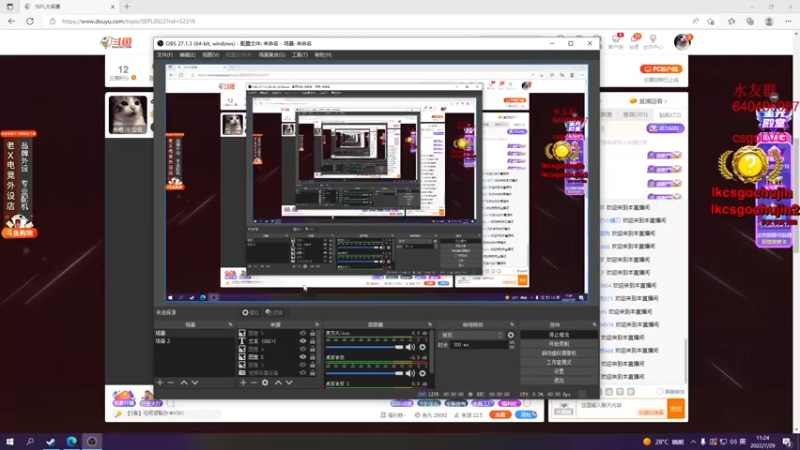
Task: Click the 开始录制 button
Action: [x=559, y=344]
